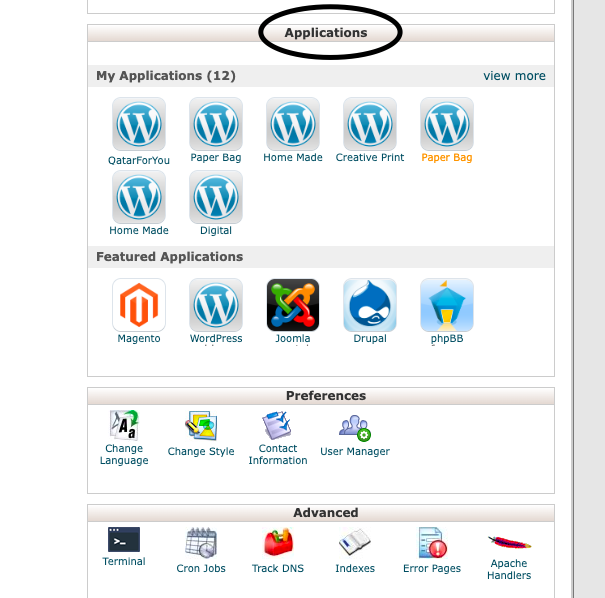Collapse the Preferences section header
605x598 pixels.
pyautogui.click(x=321, y=396)
